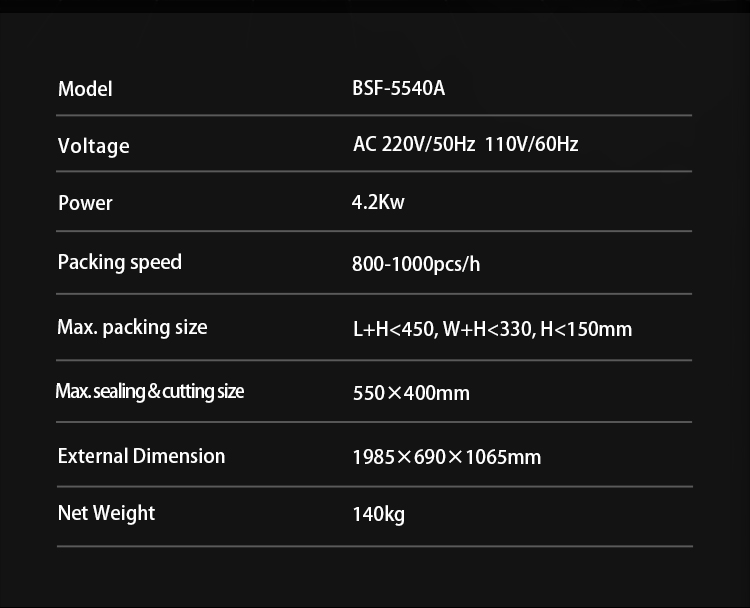
Task: Select the AC 220V/50Hz voltage value
Action: [414, 144]
